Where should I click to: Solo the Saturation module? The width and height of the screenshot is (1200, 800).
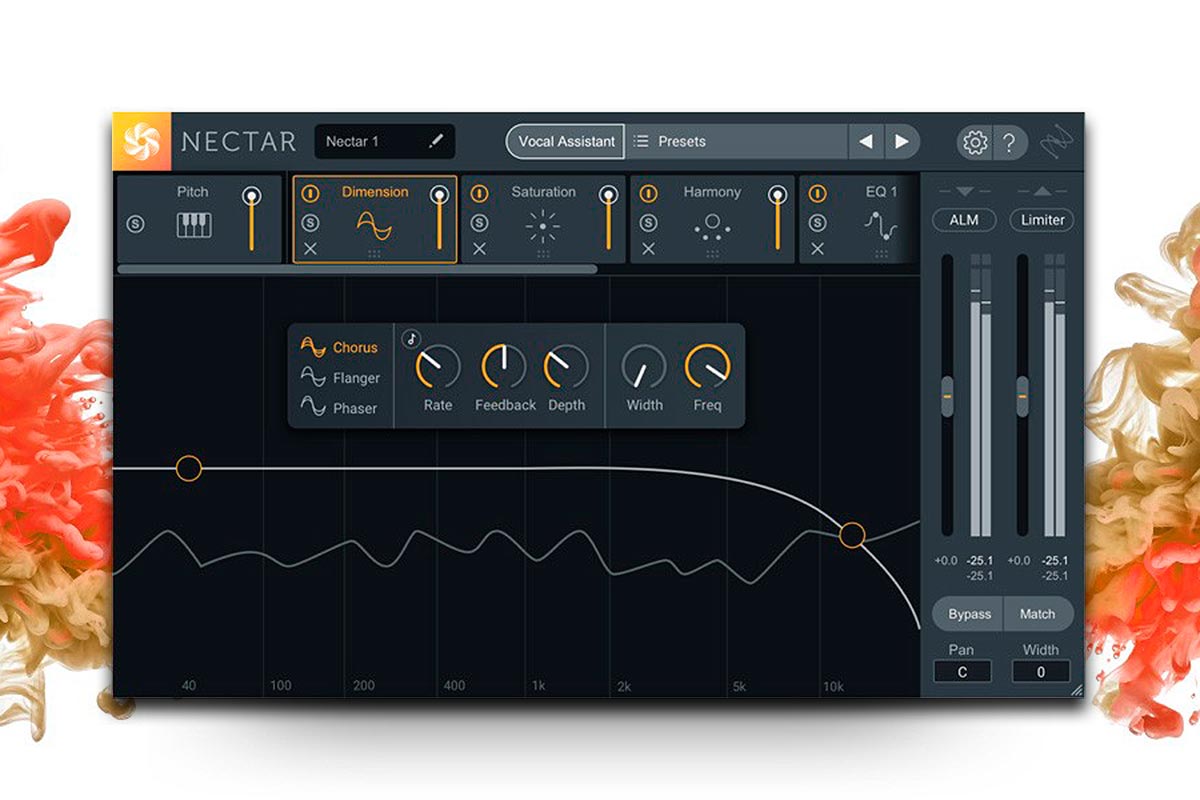(x=479, y=222)
